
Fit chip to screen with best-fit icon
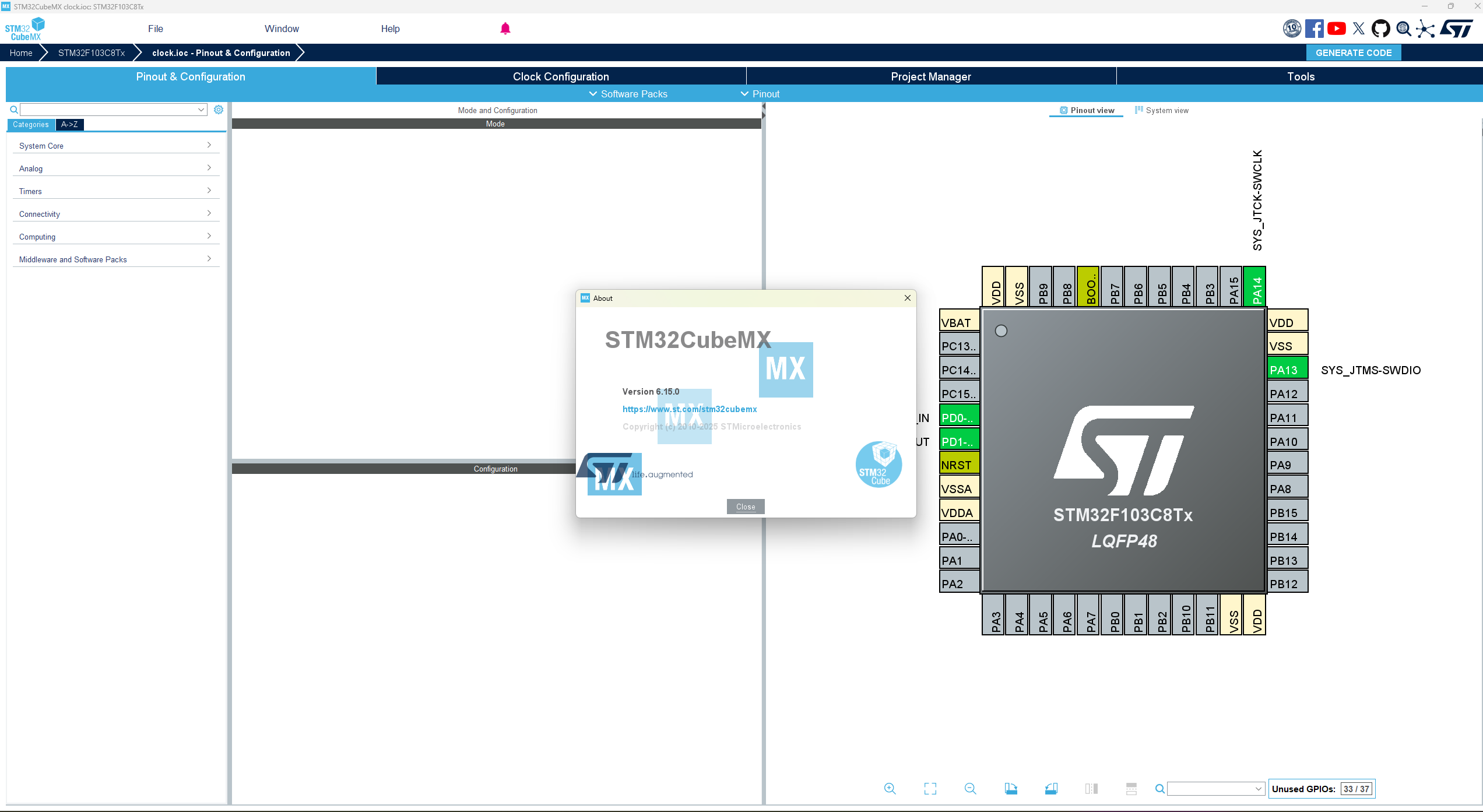click(930, 789)
